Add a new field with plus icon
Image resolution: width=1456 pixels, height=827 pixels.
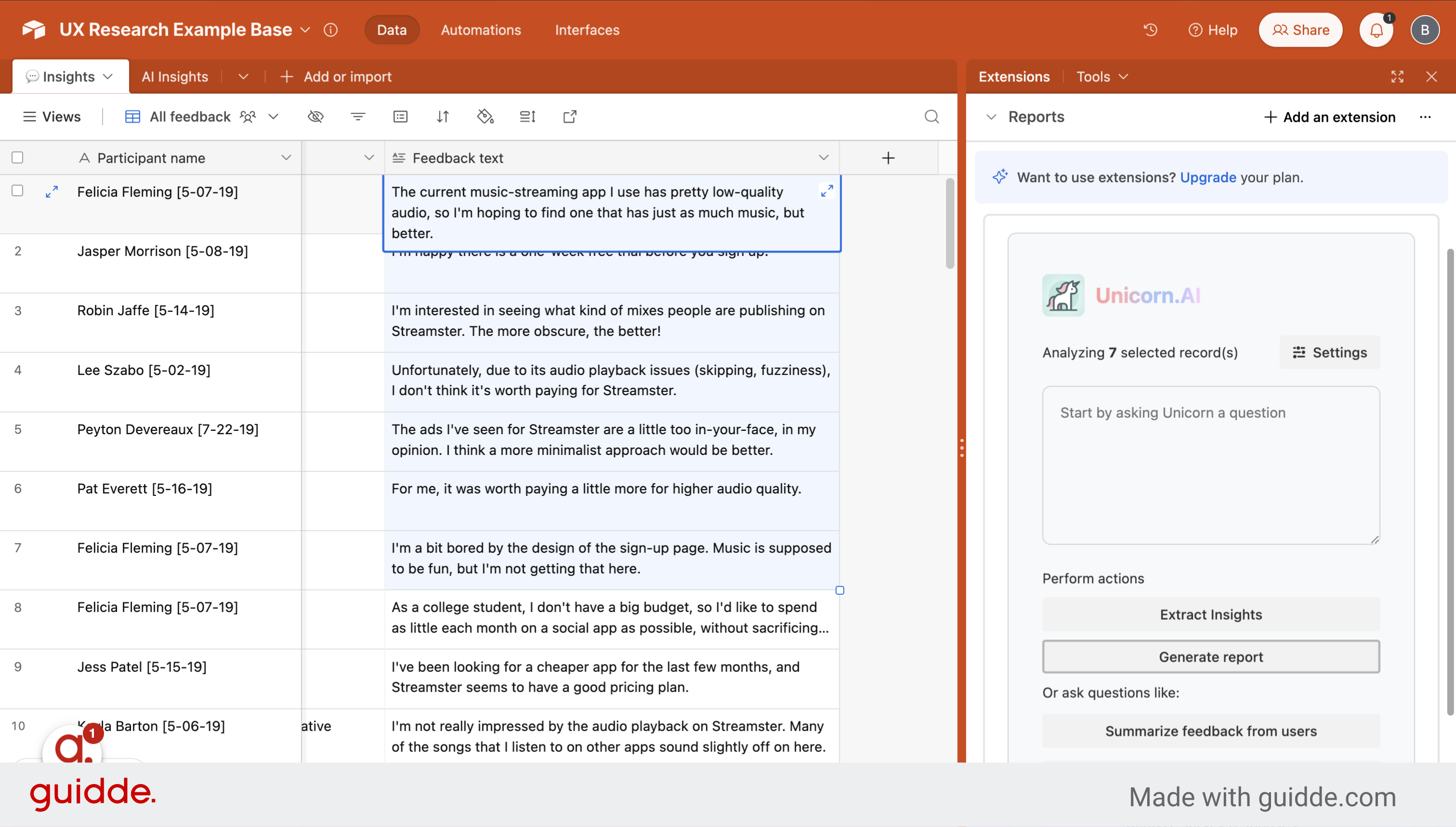coord(888,158)
